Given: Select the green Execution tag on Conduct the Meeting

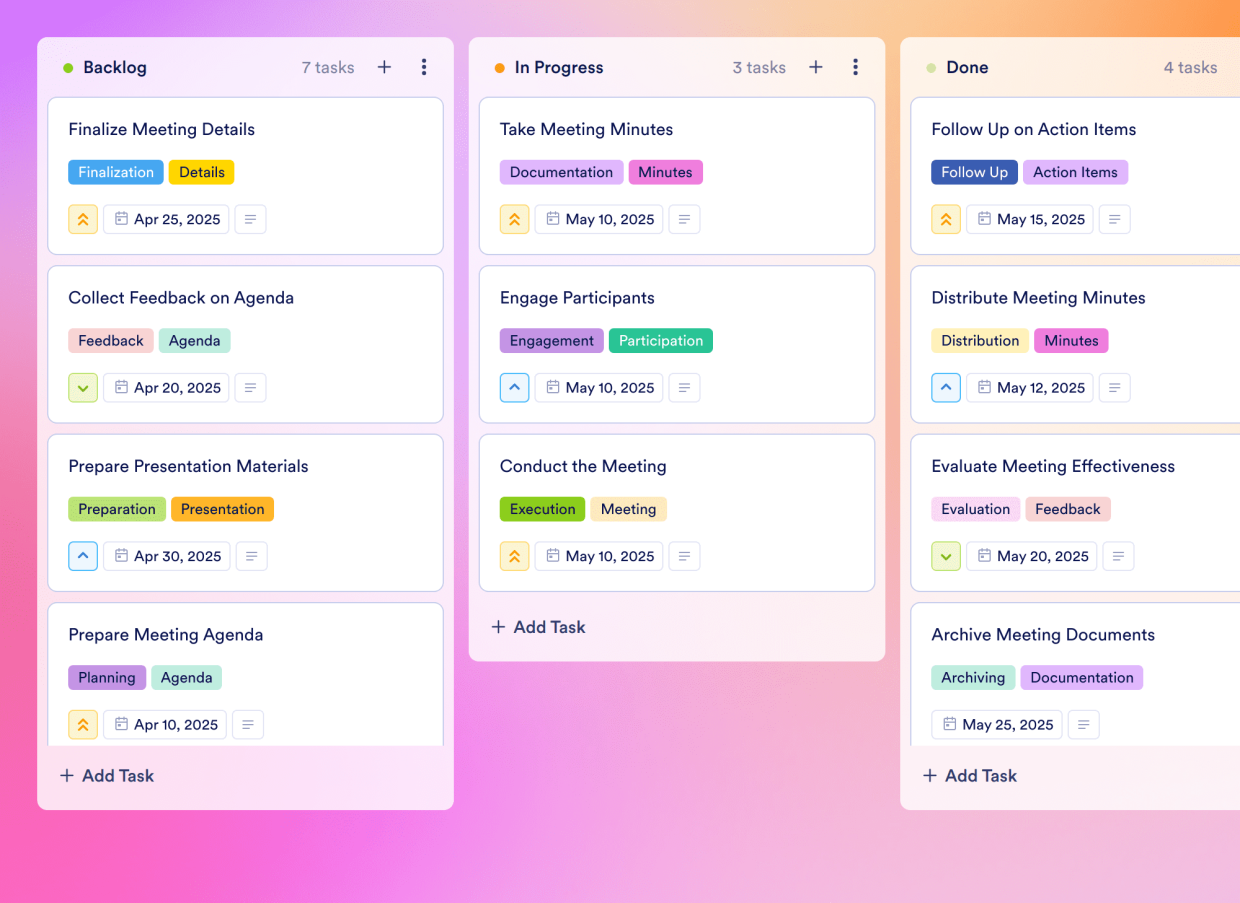Looking at the screenshot, I should click(x=542, y=509).
